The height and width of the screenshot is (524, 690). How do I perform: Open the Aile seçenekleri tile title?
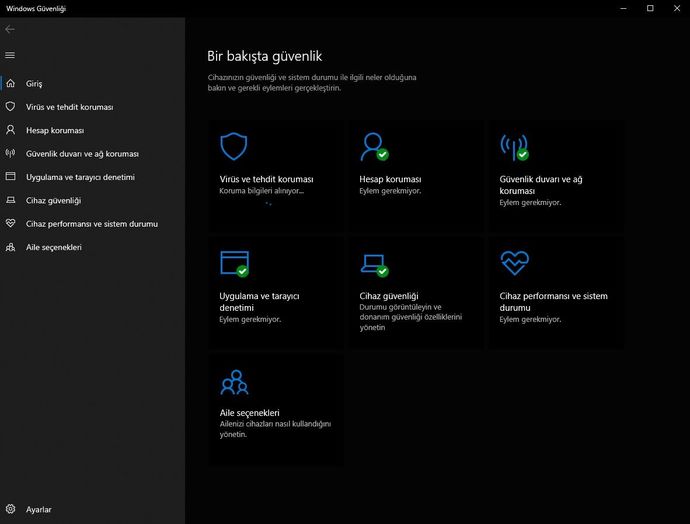coord(249,413)
